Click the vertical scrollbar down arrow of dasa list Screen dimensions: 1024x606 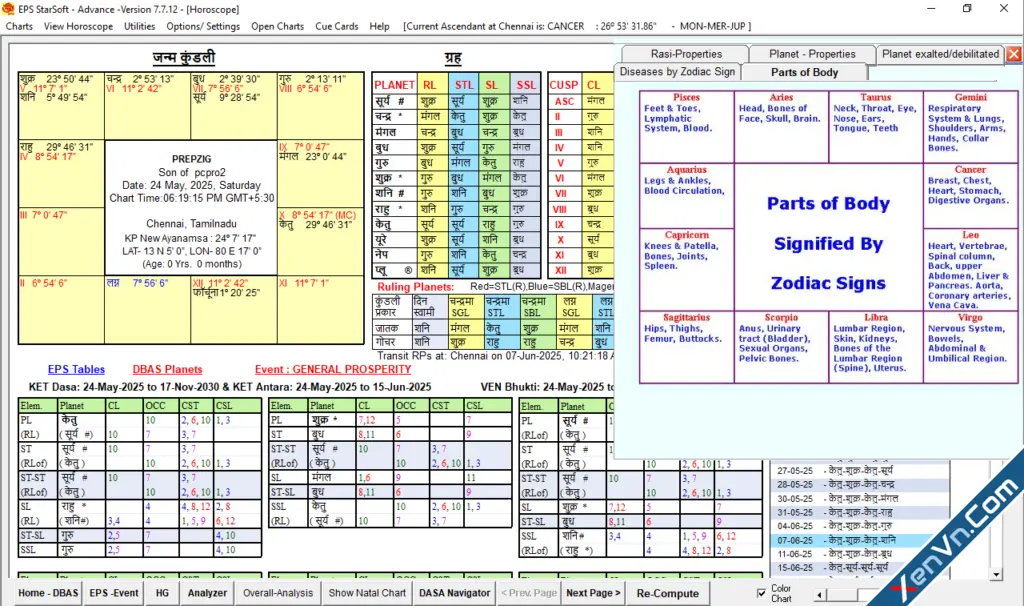coord(995,575)
